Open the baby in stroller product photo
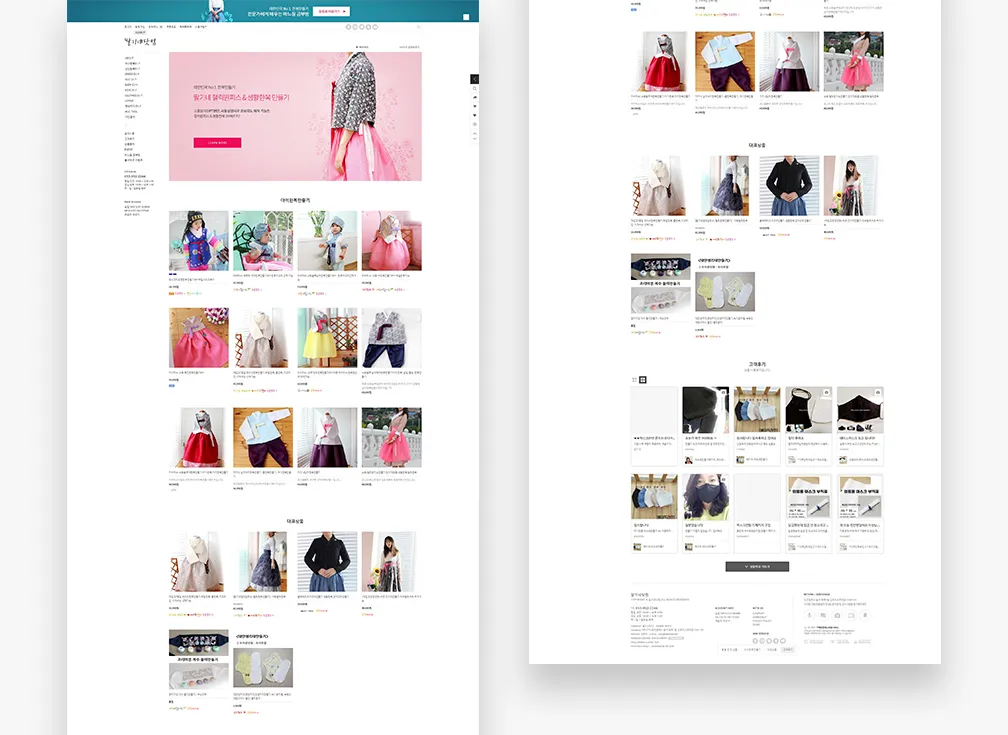 263,240
